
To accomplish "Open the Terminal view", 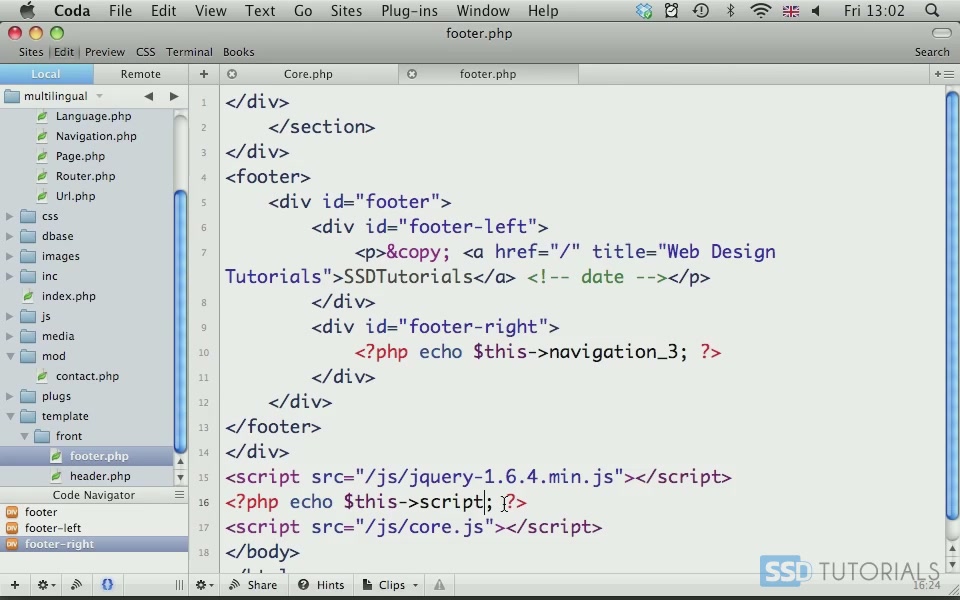I will tap(189, 52).
